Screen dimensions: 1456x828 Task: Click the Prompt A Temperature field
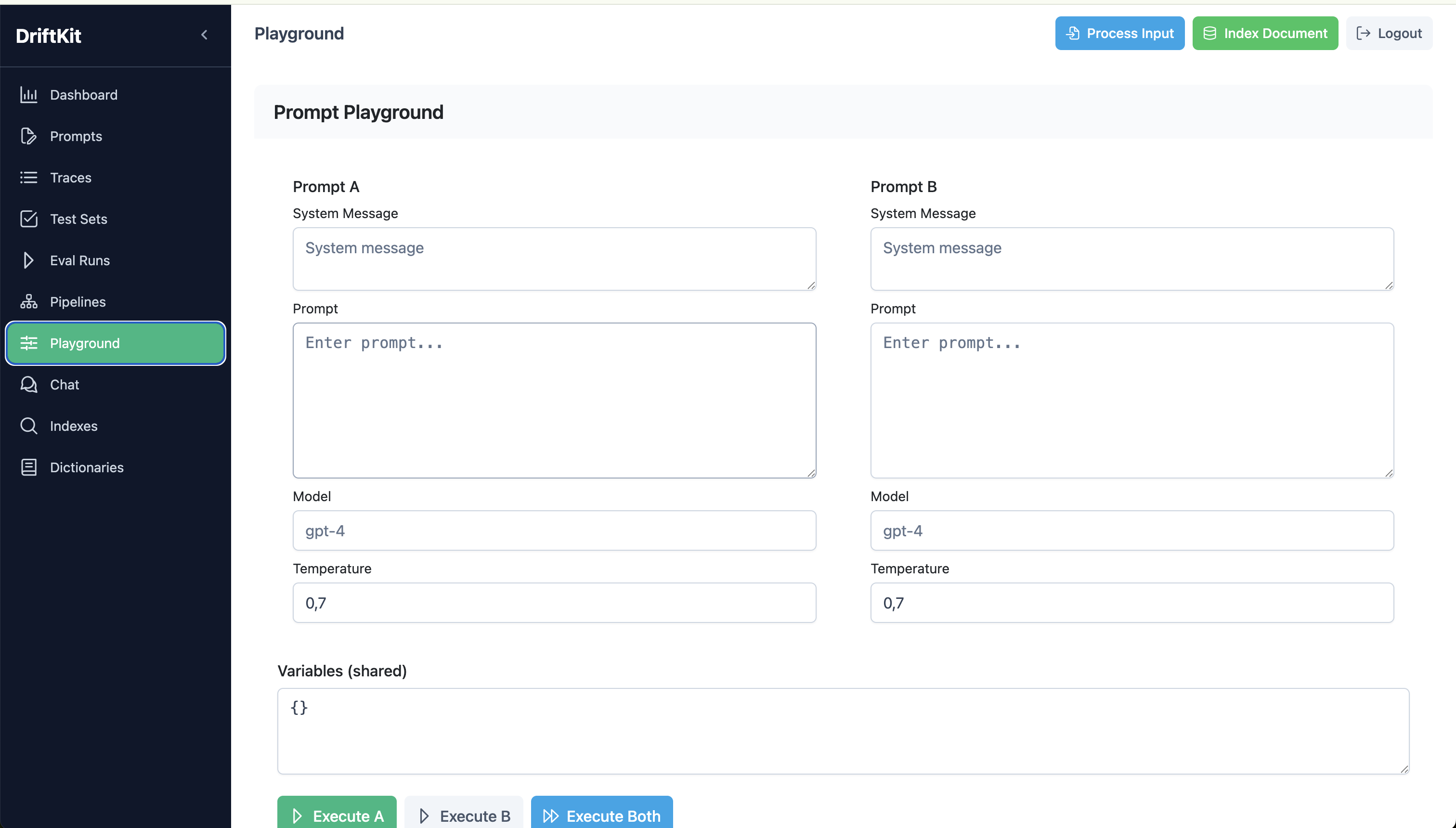click(x=554, y=603)
